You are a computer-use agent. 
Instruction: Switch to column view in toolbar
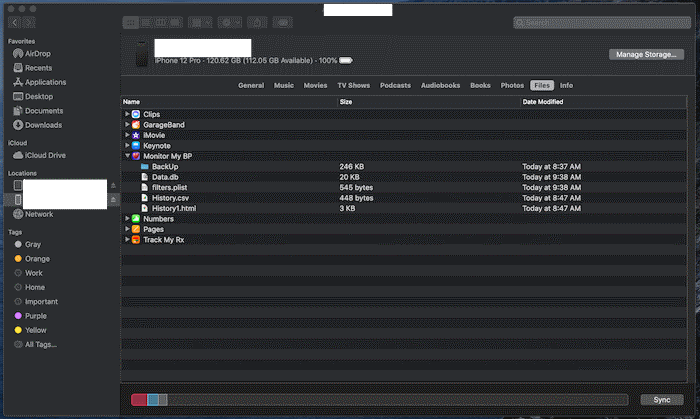point(160,22)
